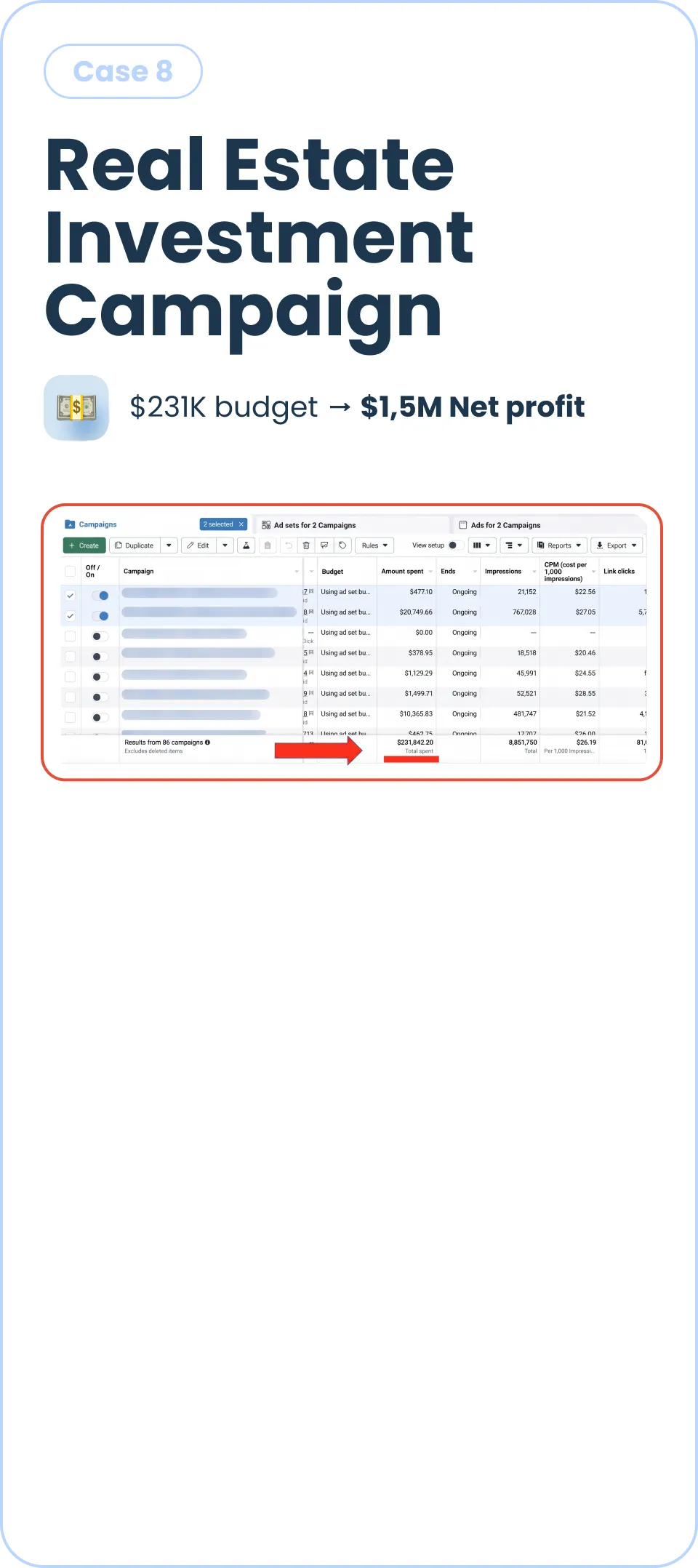Screen dimensions: 698x1568
Task: Turn off the $20,749.66 campaign toggle
Action: (100, 616)
